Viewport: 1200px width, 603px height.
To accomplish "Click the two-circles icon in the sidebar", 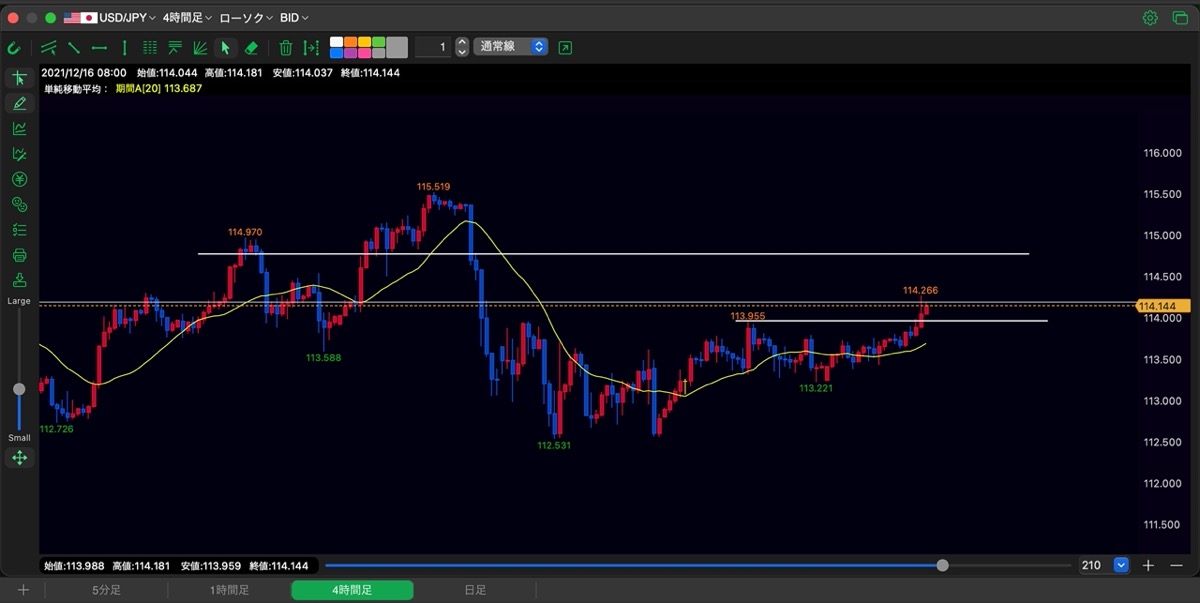I will (x=19, y=205).
